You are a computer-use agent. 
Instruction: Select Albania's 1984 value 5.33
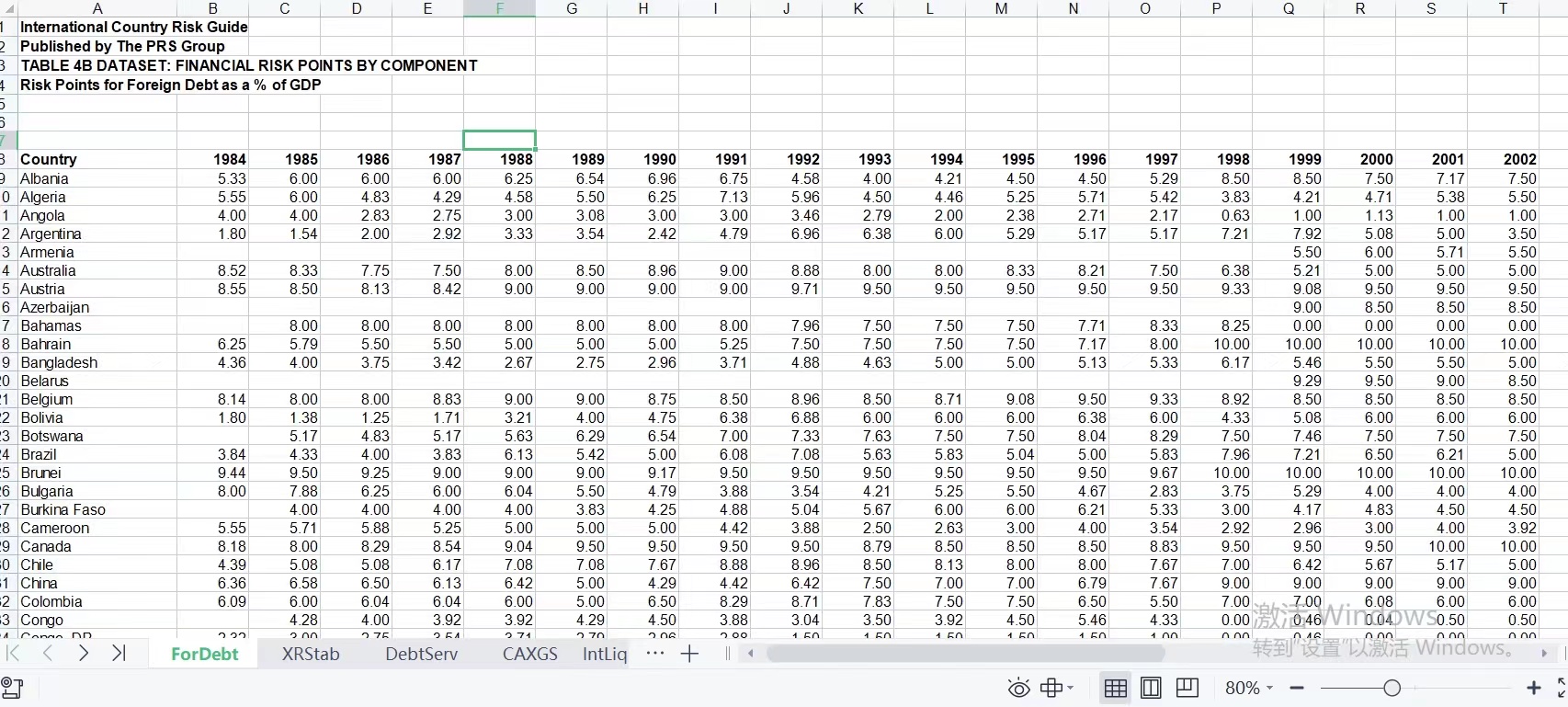[x=212, y=178]
